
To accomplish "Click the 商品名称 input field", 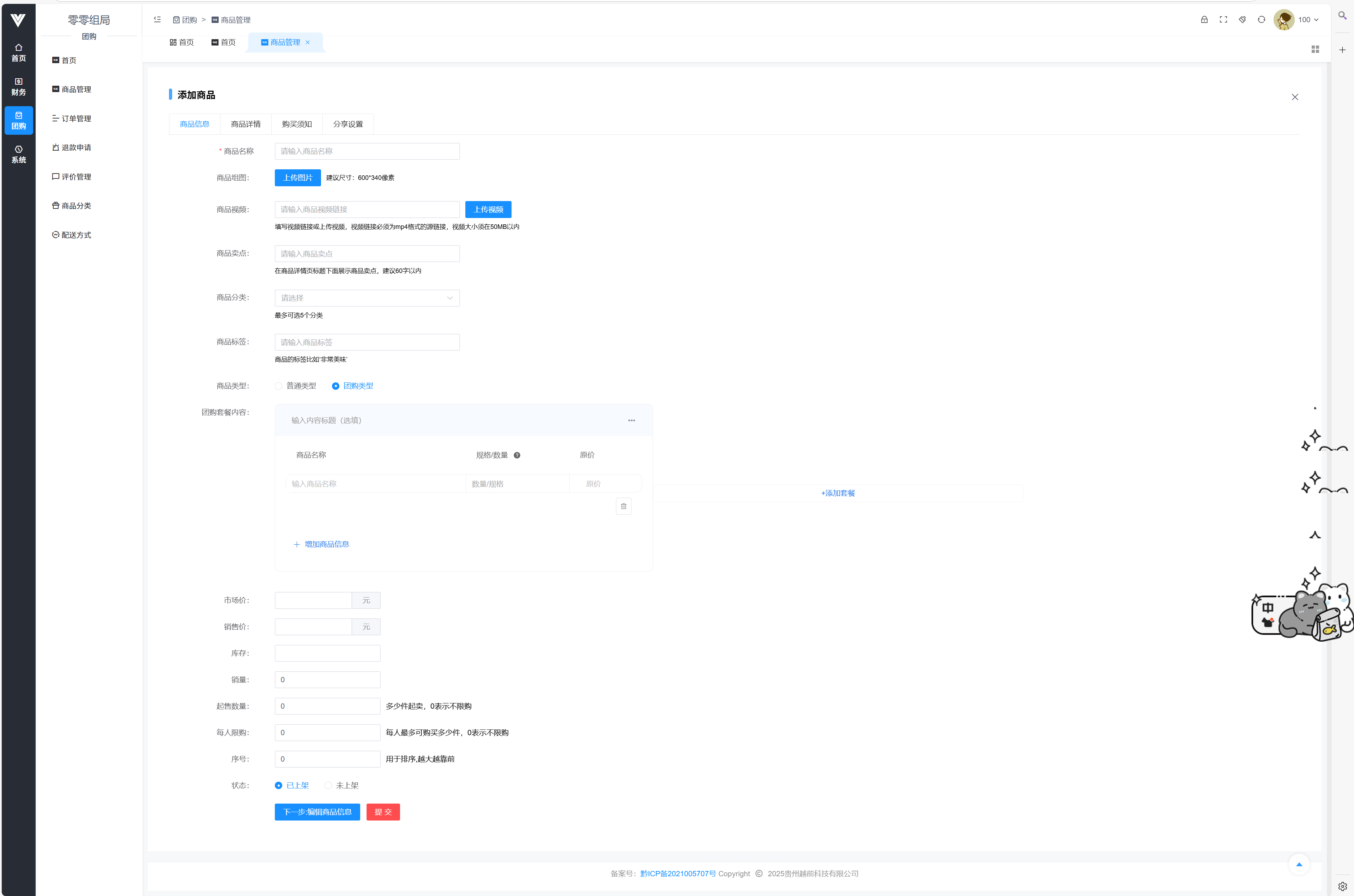I will click(x=367, y=151).
